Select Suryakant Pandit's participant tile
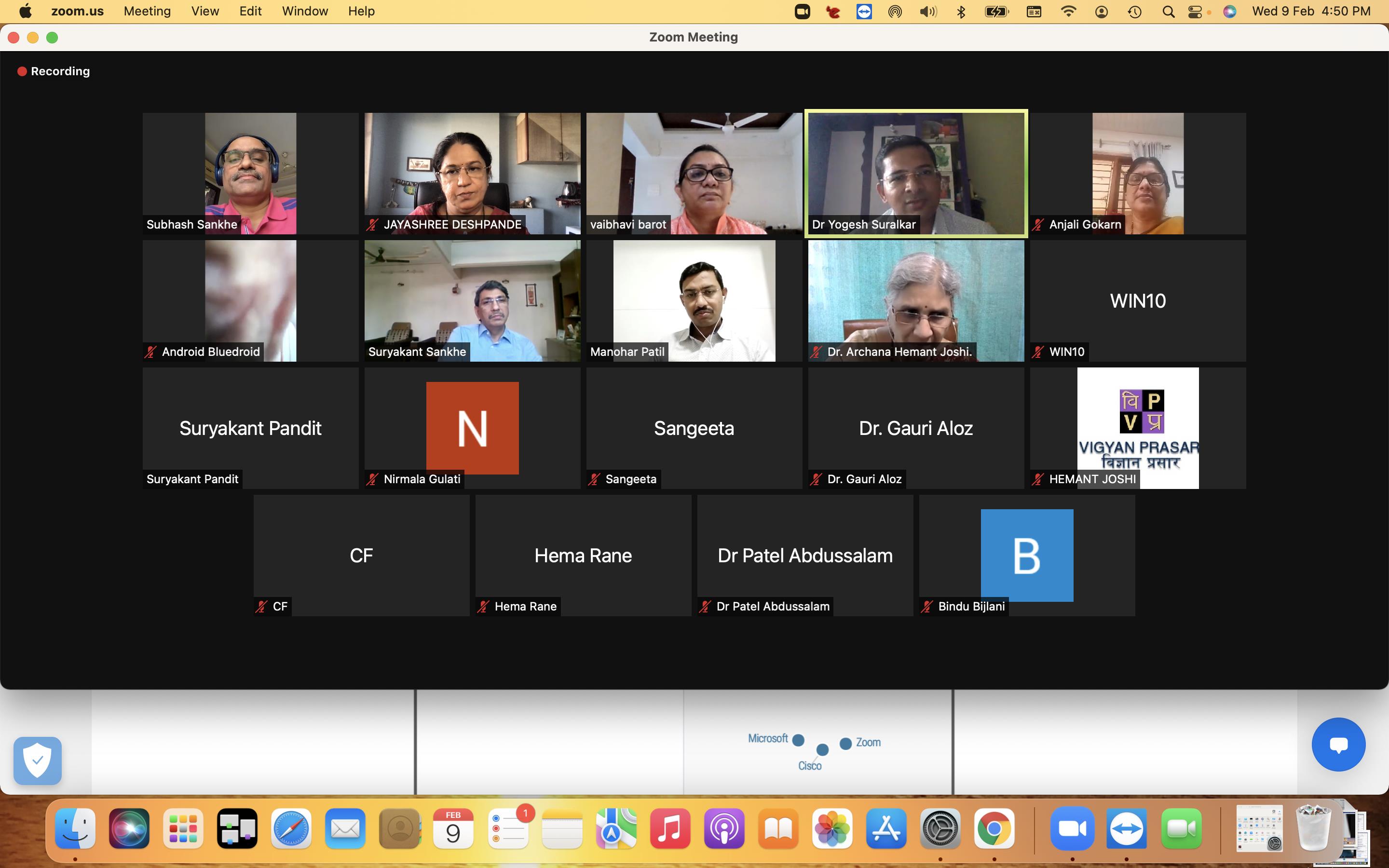This screenshot has height=868, width=1389. coord(251,428)
